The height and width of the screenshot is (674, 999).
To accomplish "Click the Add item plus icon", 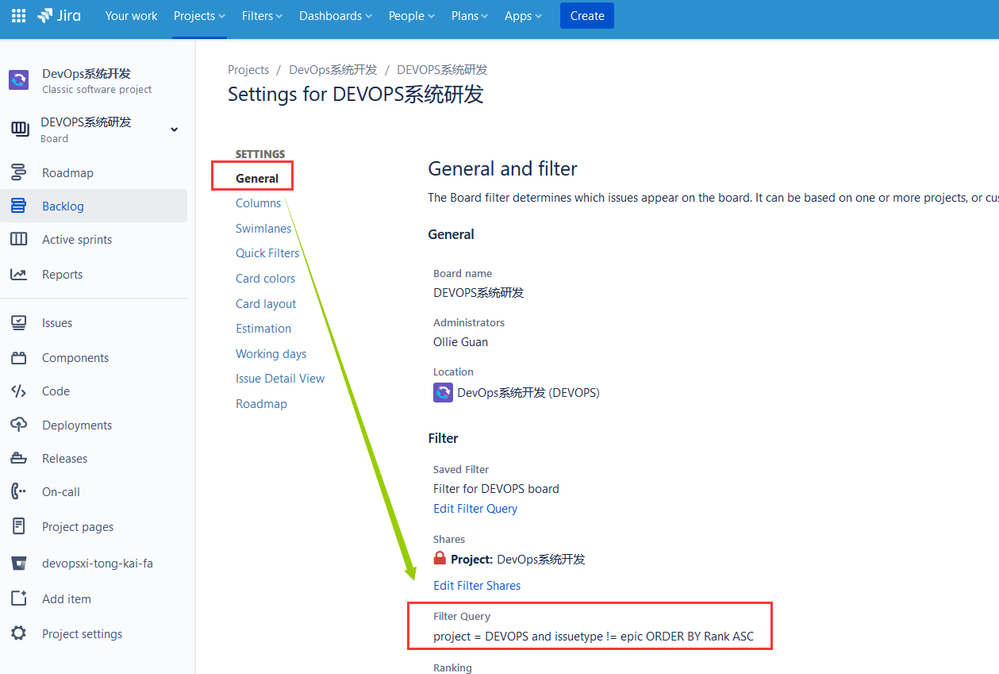I will [18, 598].
